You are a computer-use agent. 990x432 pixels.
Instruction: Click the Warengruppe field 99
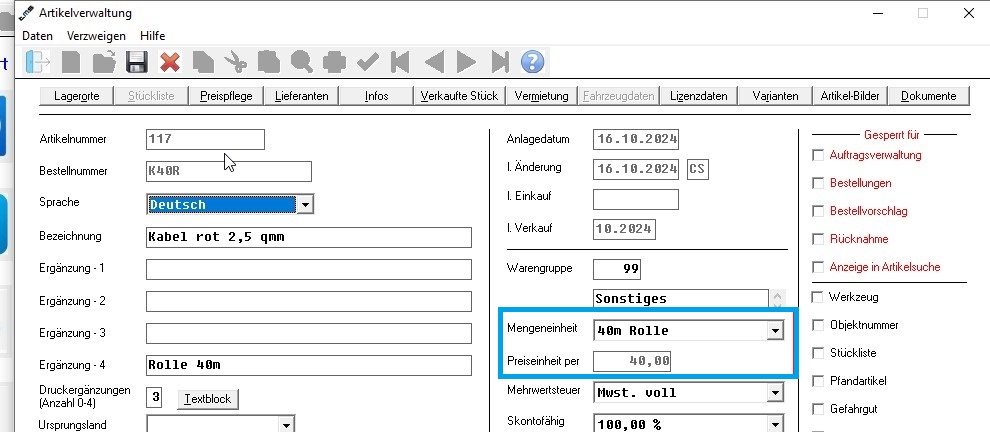617,269
